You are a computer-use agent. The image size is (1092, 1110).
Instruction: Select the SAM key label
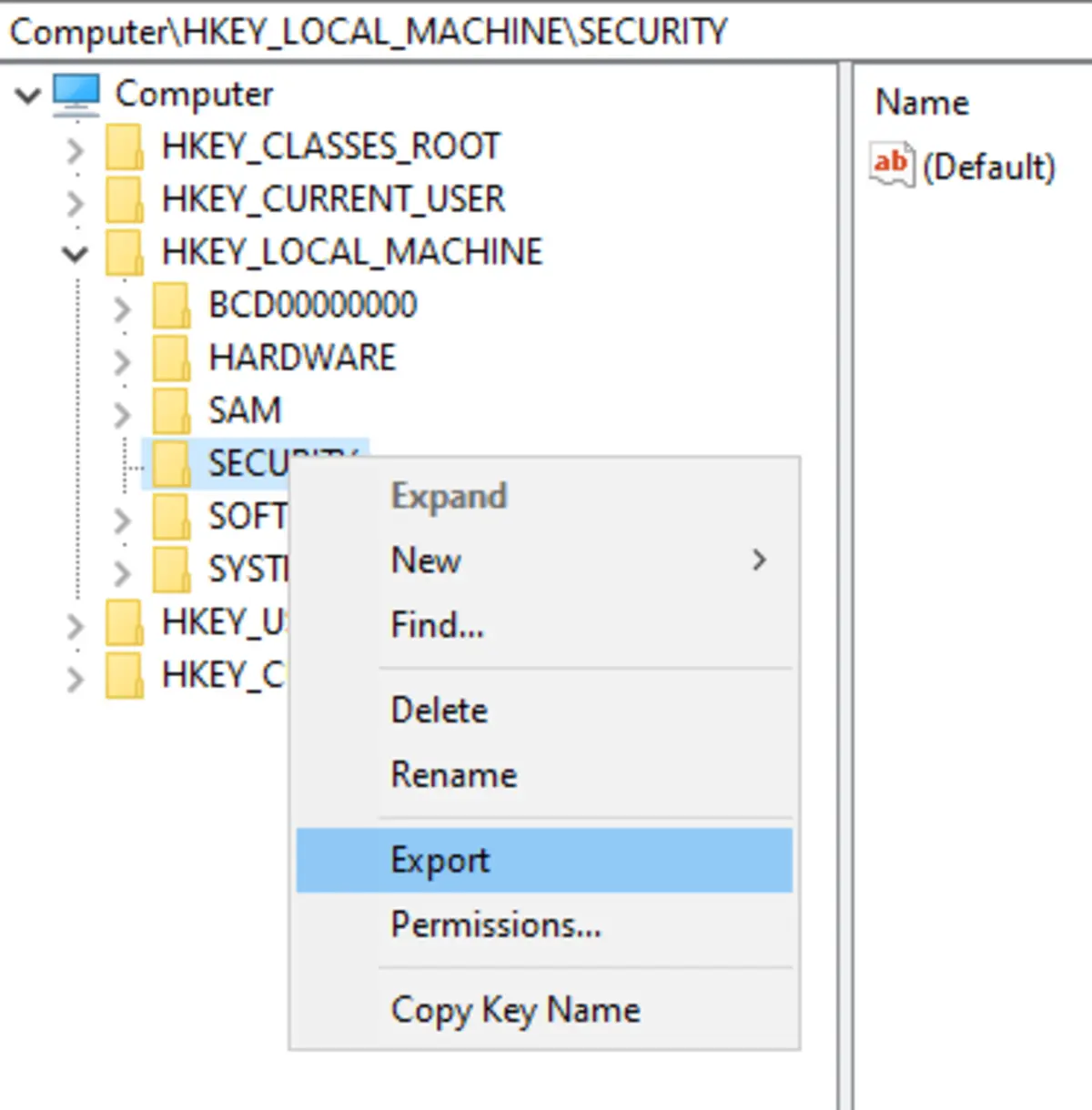pyautogui.click(x=245, y=410)
